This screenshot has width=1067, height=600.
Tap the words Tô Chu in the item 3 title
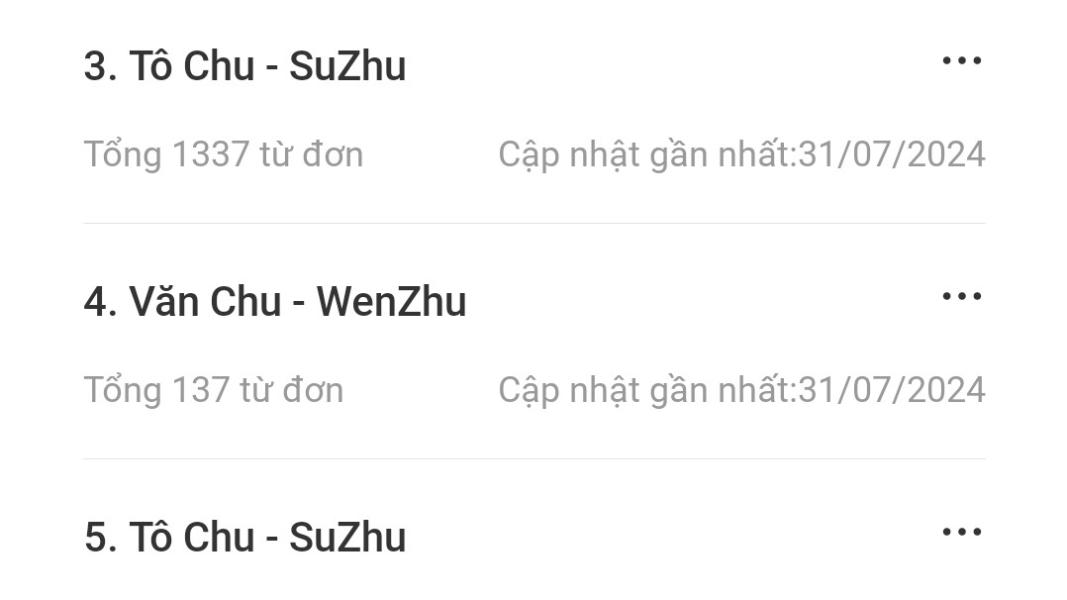(192, 66)
